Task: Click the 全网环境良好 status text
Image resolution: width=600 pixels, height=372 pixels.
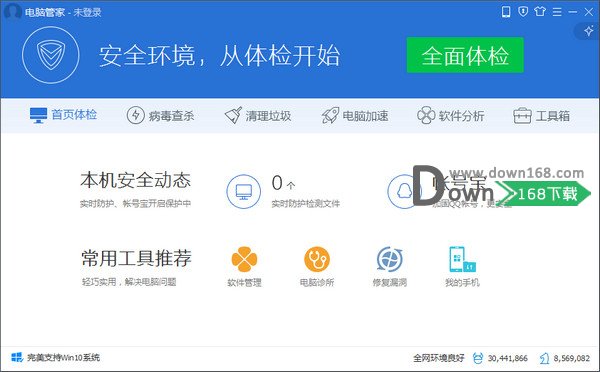Action: (x=439, y=358)
